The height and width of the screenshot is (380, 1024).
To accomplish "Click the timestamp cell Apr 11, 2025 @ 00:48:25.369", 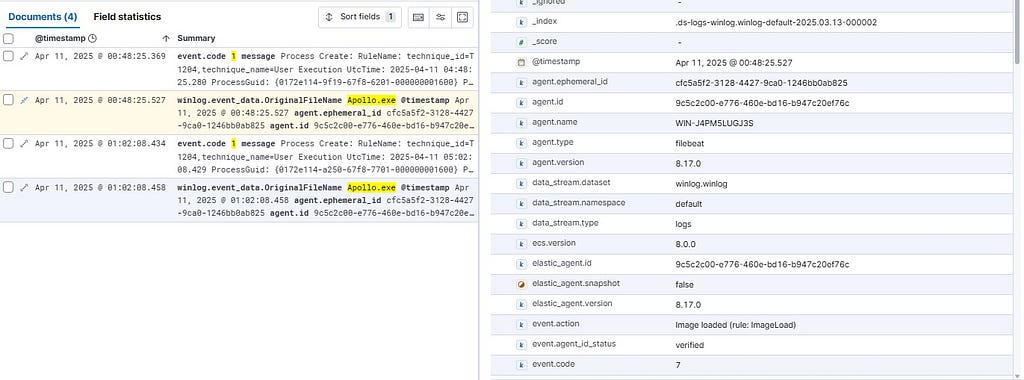I will click(100, 56).
